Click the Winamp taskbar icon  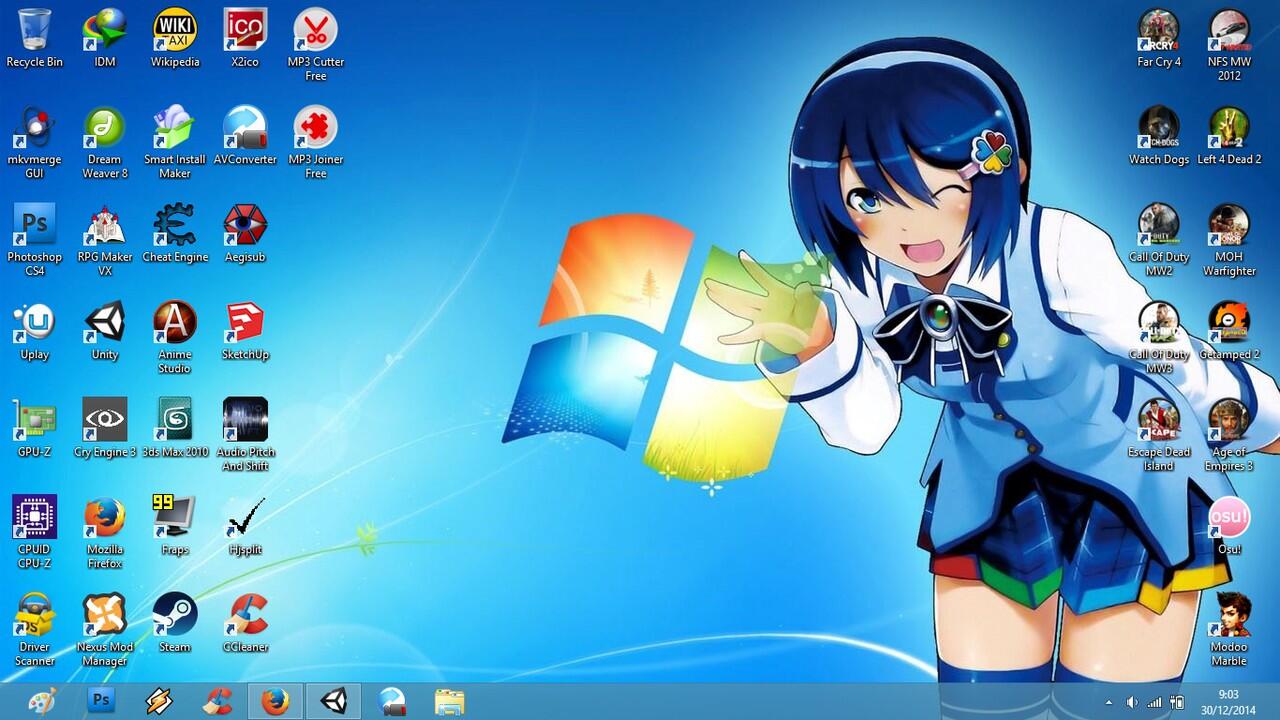click(159, 701)
